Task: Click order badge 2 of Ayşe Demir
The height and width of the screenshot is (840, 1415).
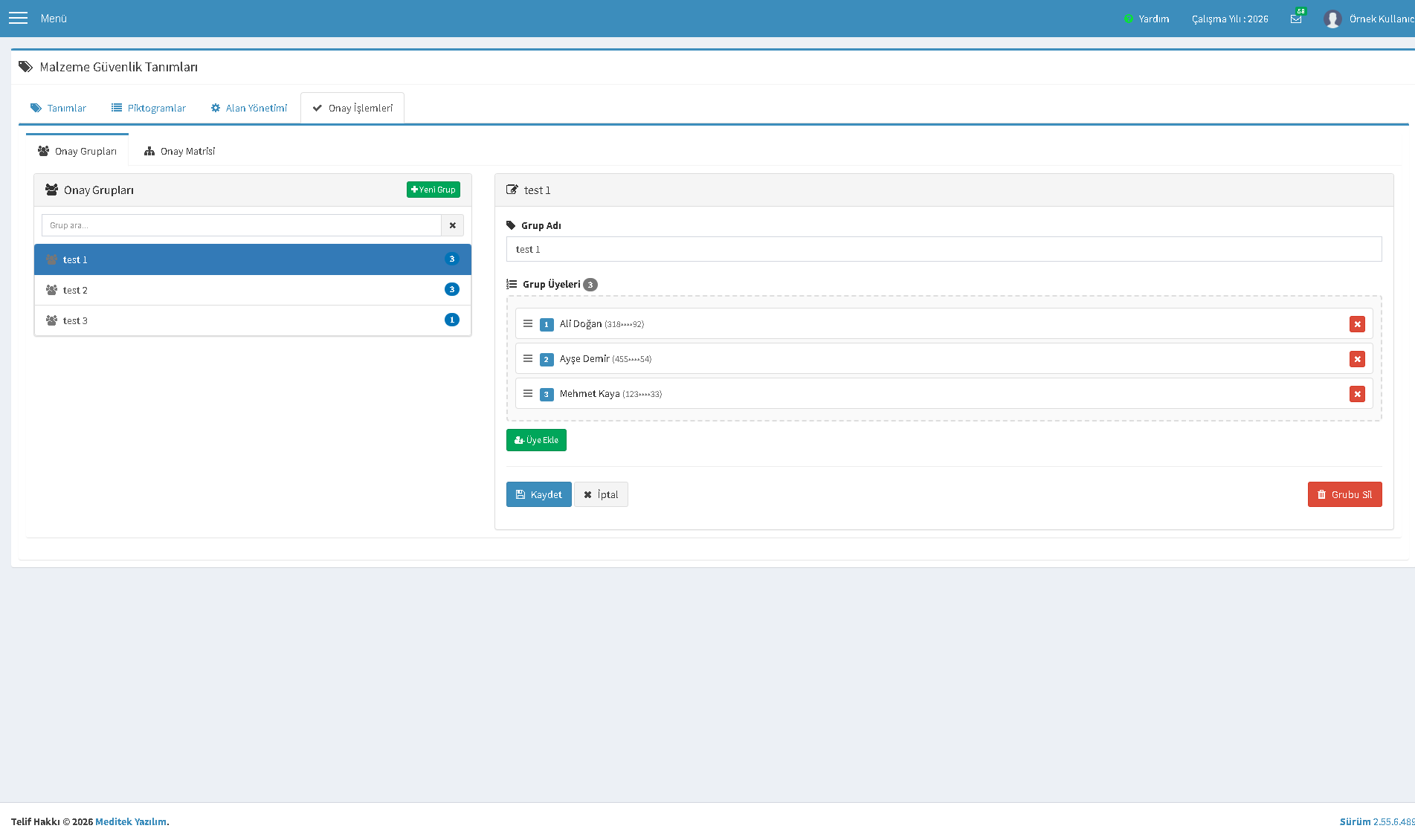Action: pyautogui.click(x=547, y=359)
